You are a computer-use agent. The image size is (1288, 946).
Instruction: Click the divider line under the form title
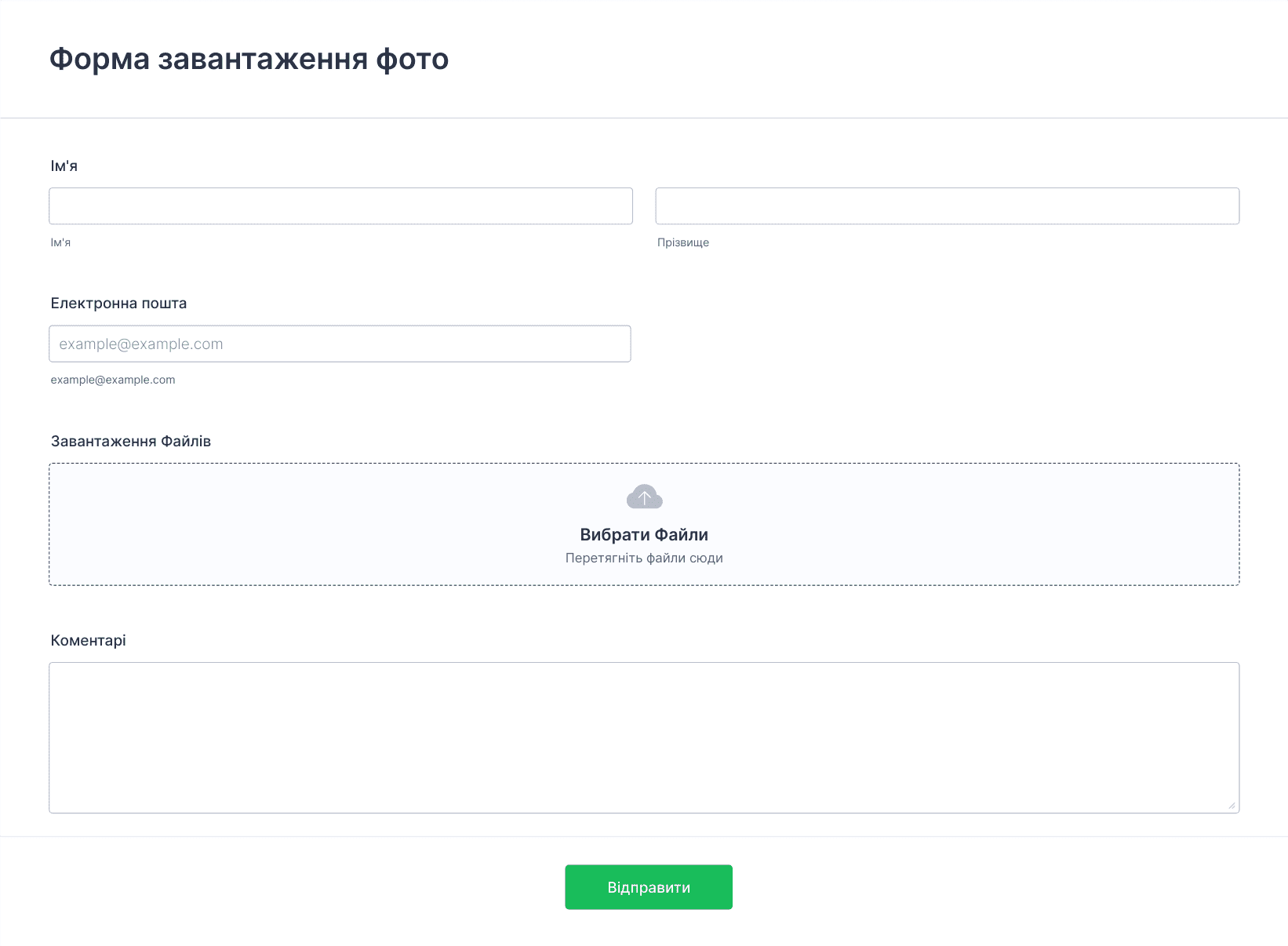(643, 118)
